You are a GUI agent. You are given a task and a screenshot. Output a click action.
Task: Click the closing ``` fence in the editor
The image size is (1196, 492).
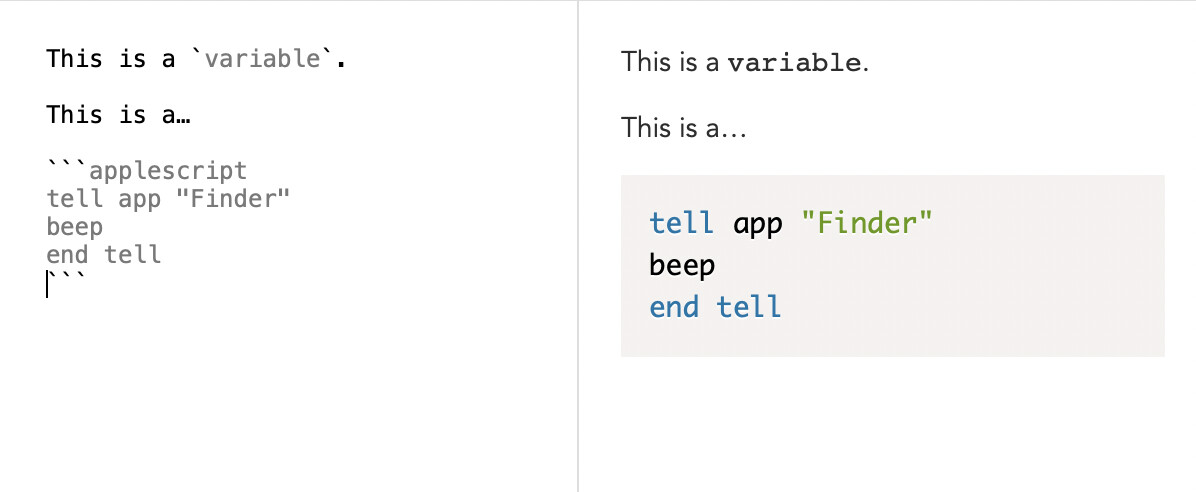66,283
